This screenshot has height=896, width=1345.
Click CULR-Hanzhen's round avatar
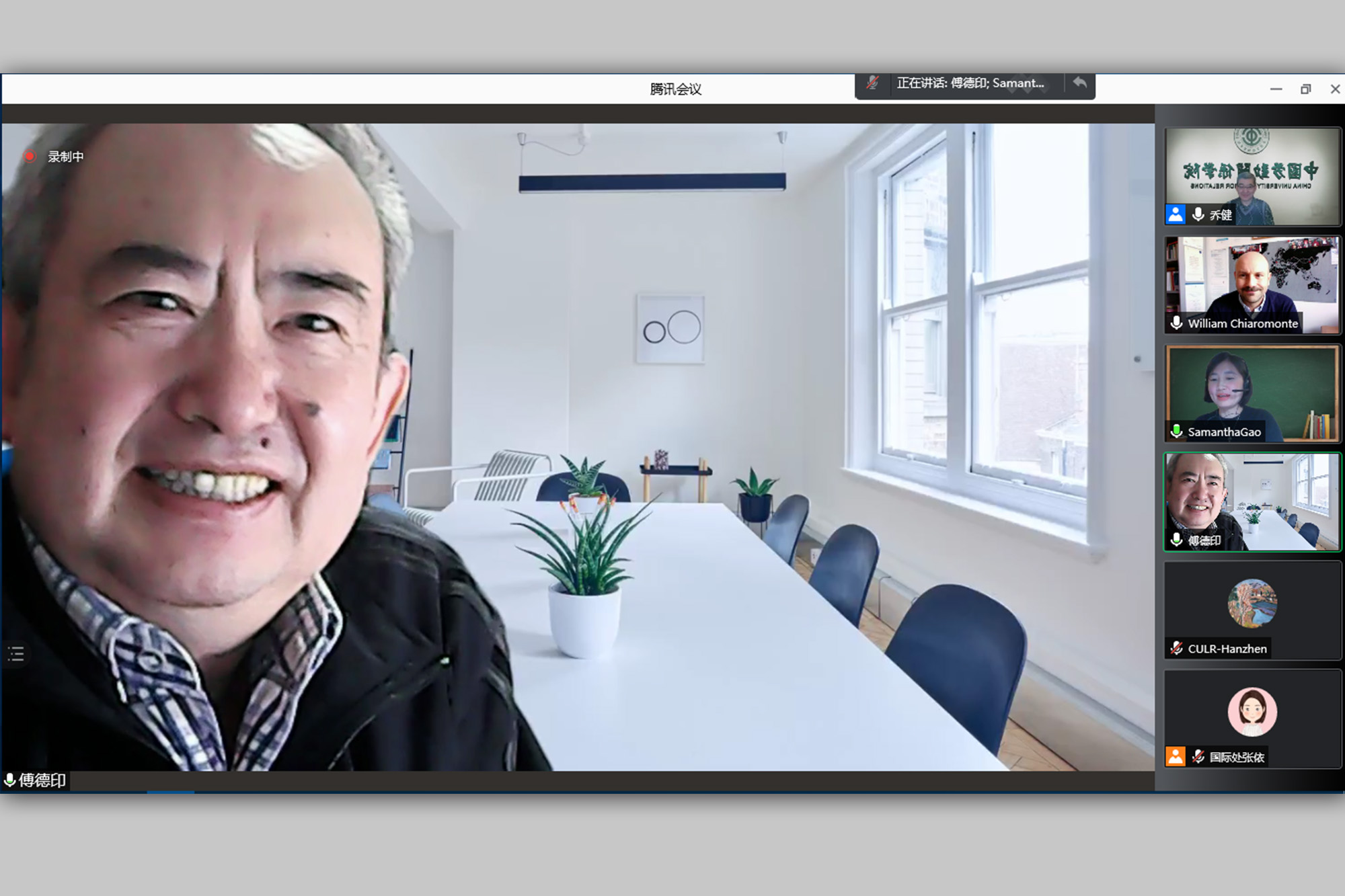click(x=1252, y=604)
